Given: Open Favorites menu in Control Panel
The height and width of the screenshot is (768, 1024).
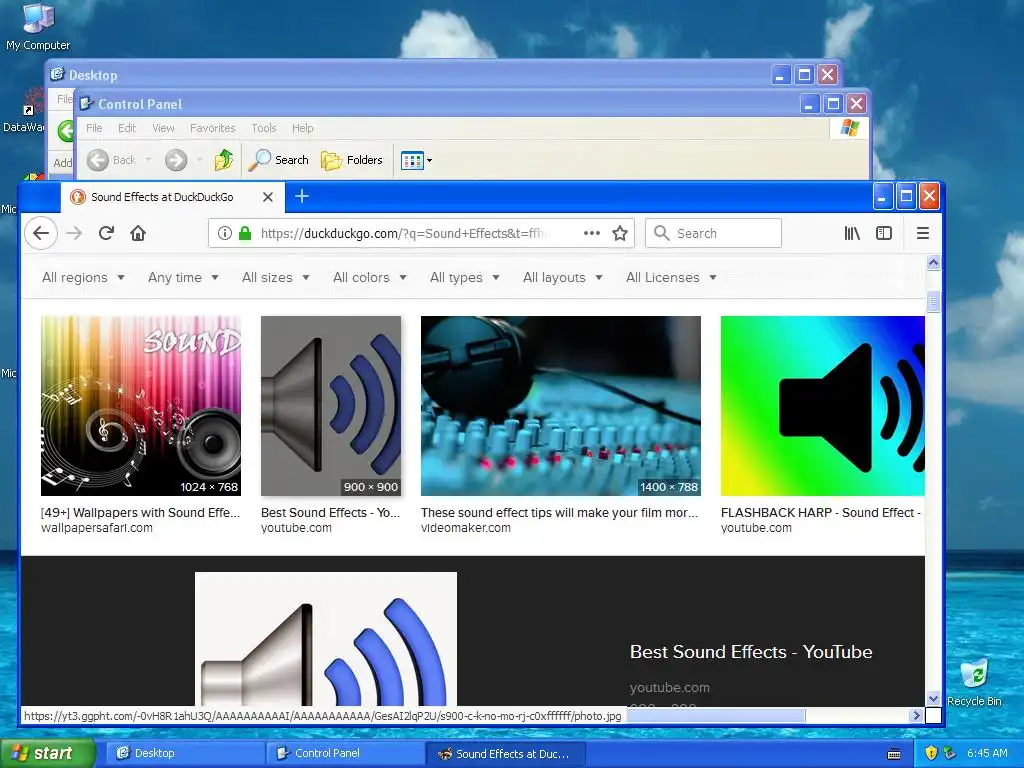Looking at the screenshot, I should [x=212, y=128].
